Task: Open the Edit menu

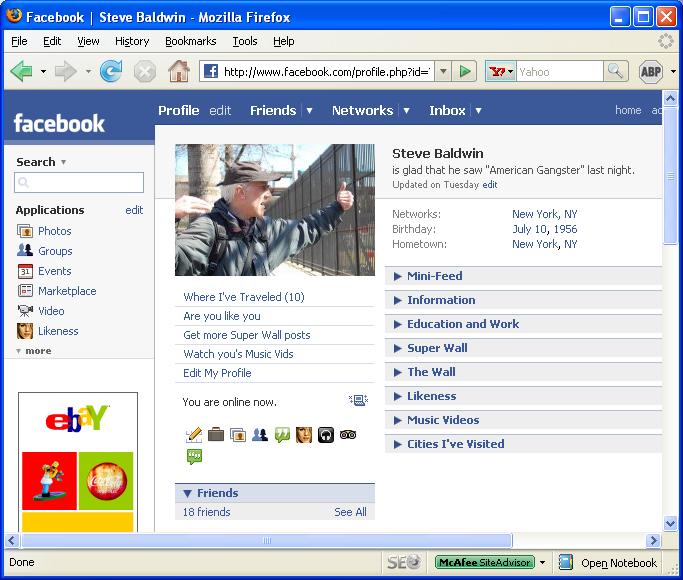Action: tap(52, 41)
